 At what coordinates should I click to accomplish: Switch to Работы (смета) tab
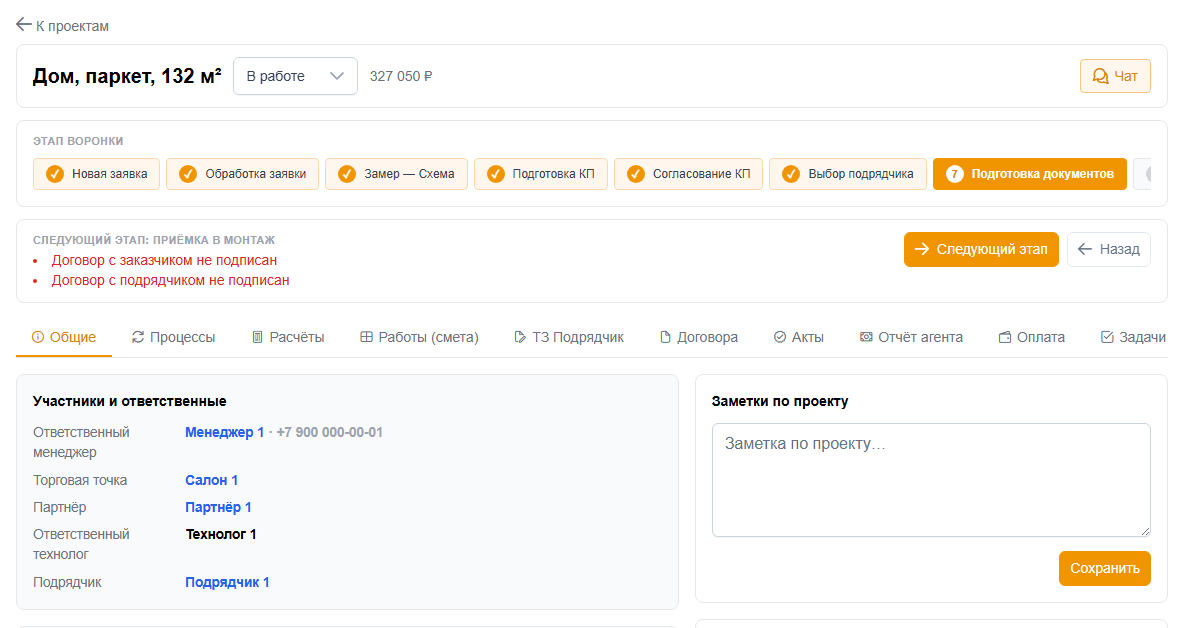(x=419, y=337)
